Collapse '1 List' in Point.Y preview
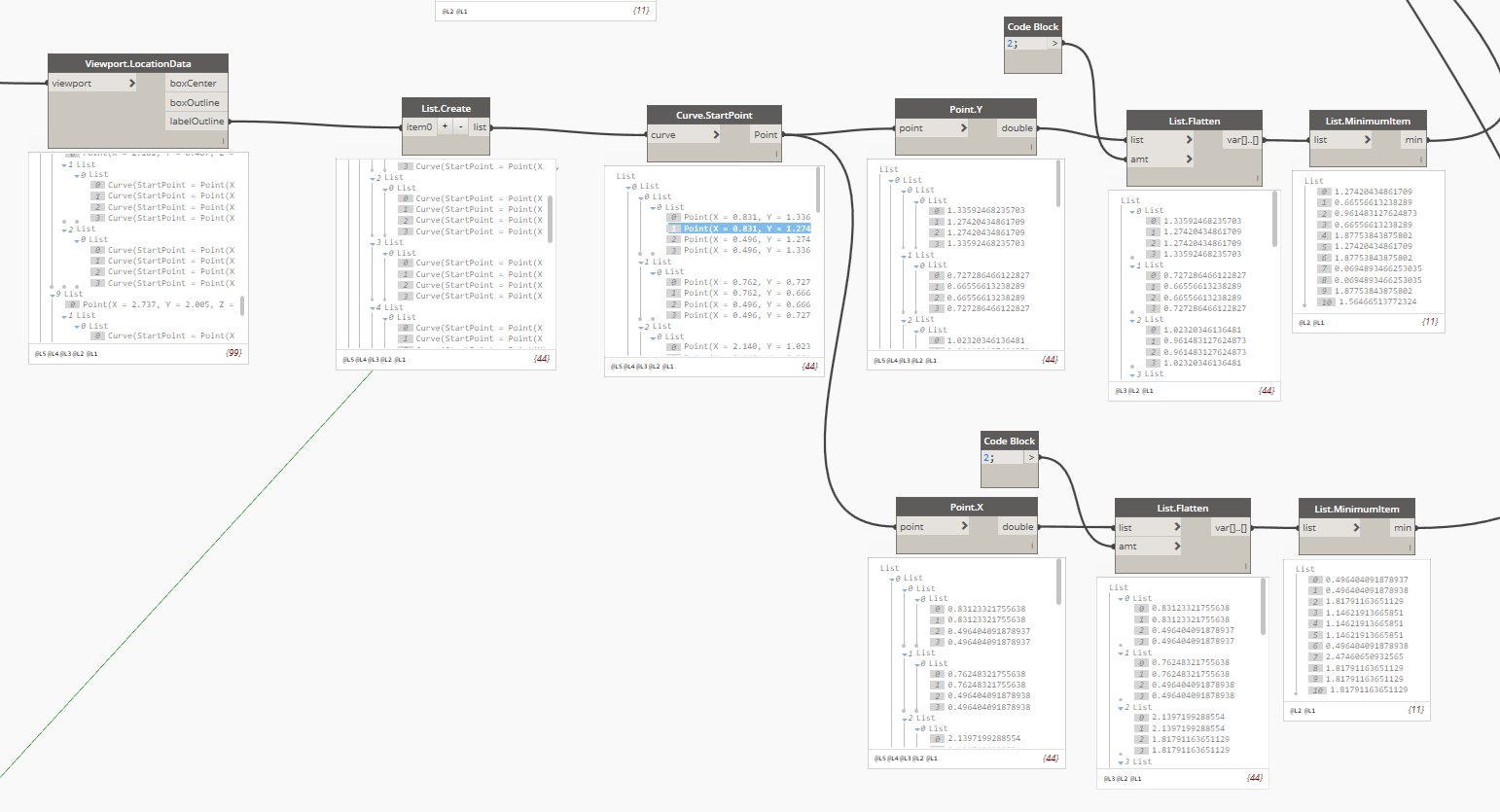This screenshot has width=1500, height=812. click(906, 256)
